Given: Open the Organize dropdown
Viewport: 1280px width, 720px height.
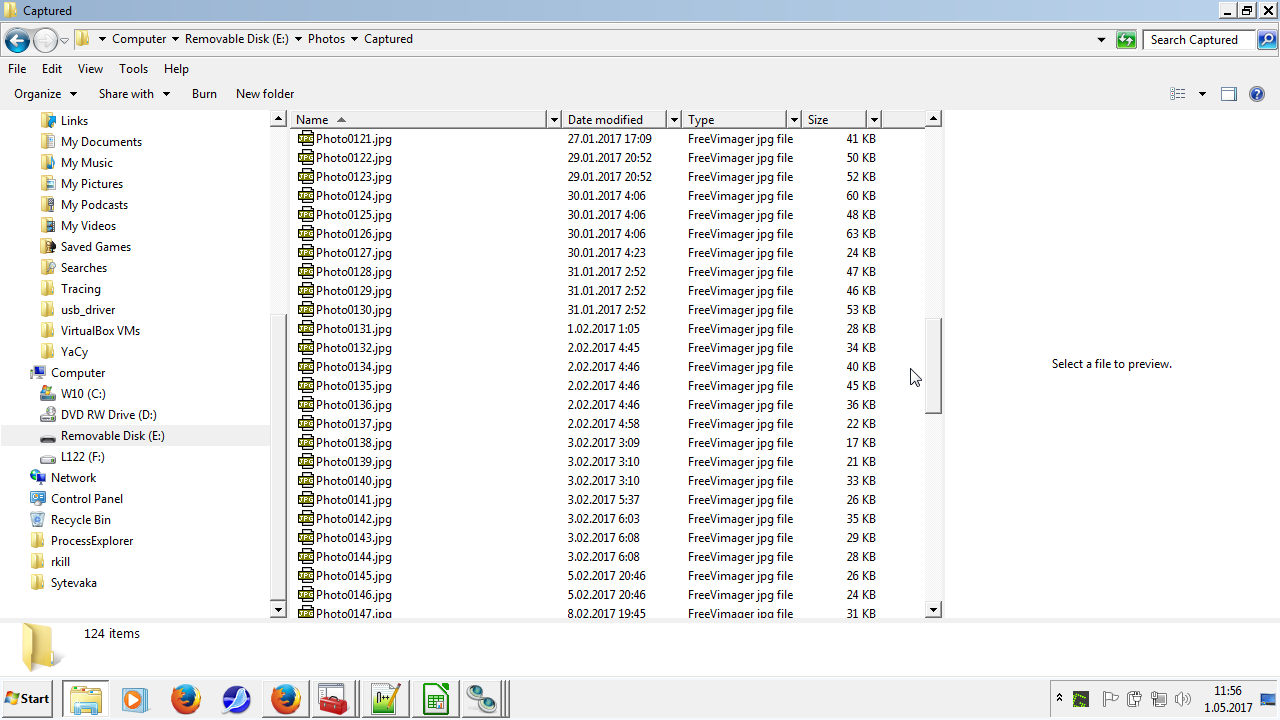Looking at the screenshot, I should (45, 94).
